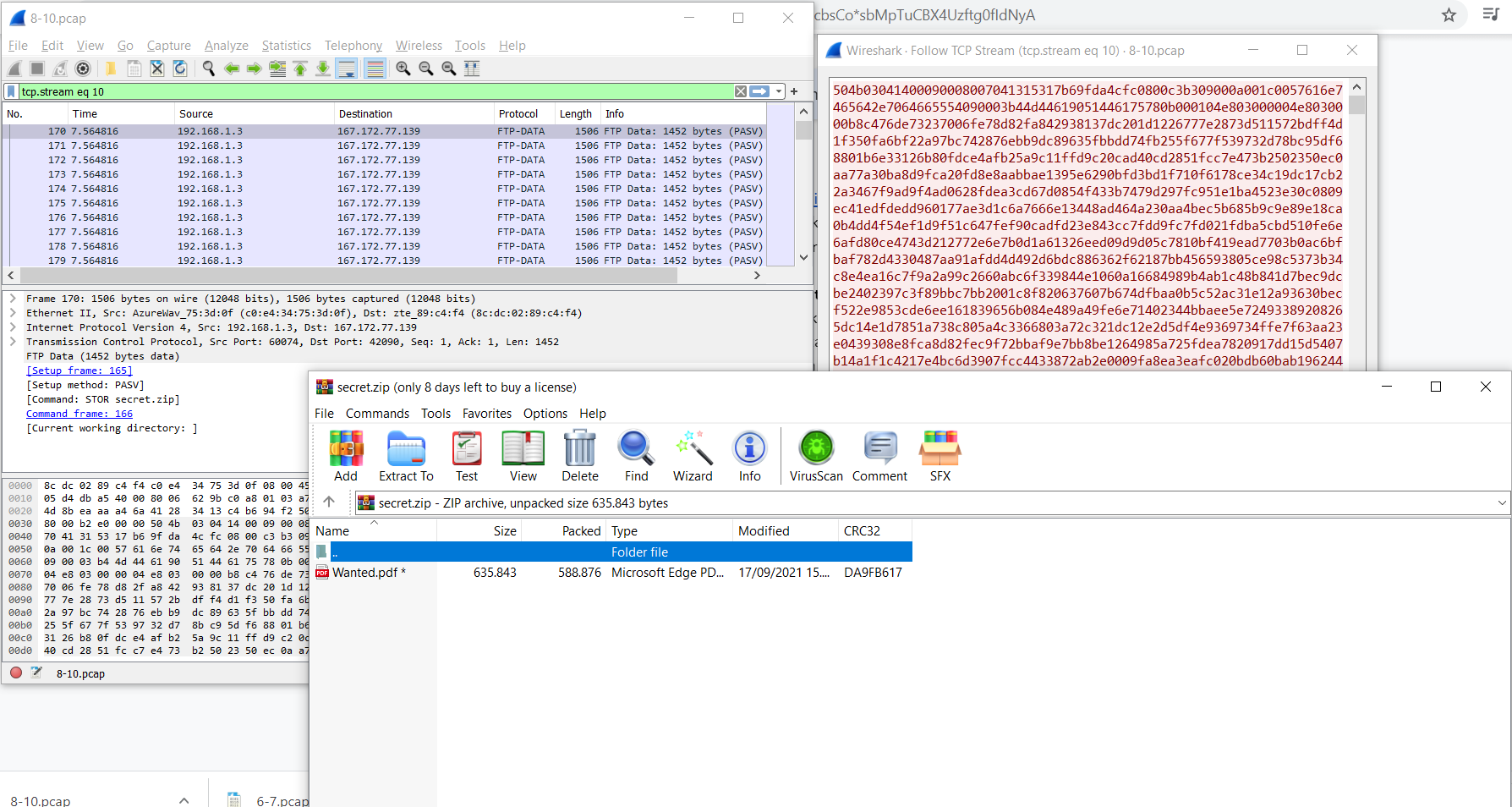The width and height of the screenshot is (1512, 807).
Task: Jump to last packet icon
Action: [323, 69]
